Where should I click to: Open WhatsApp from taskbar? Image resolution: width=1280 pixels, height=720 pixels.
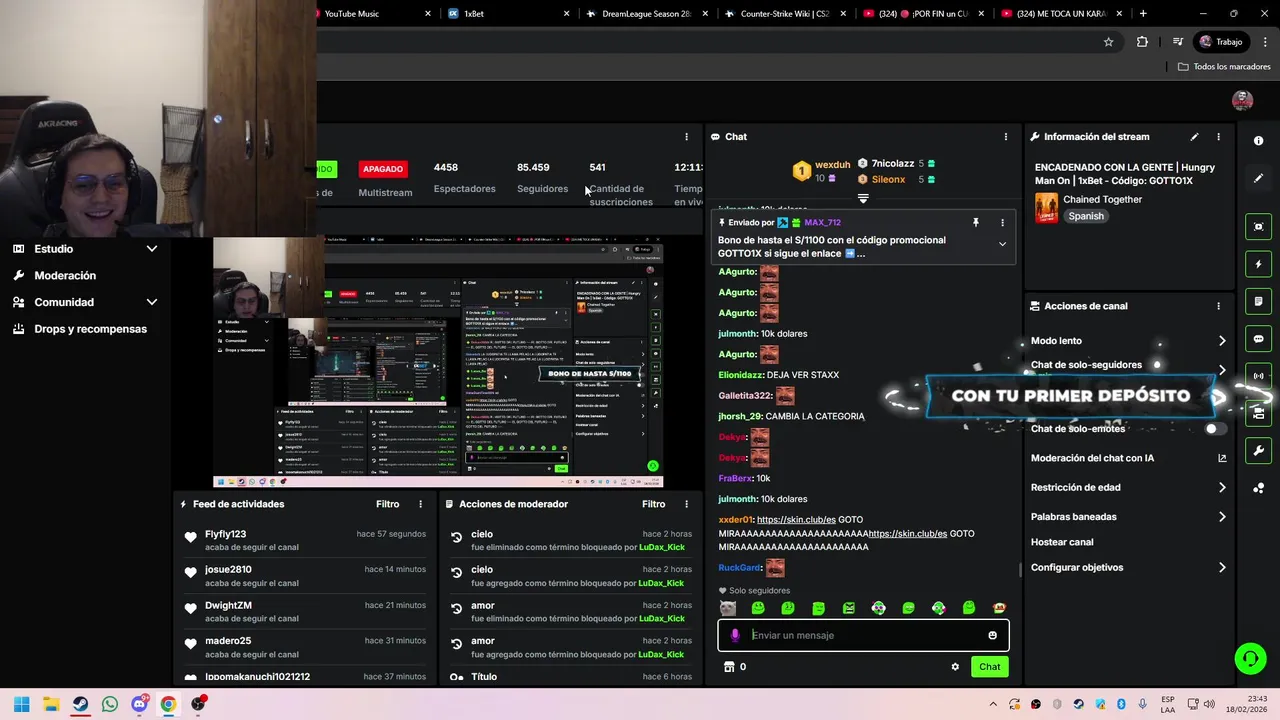click(x=110, y=704)
